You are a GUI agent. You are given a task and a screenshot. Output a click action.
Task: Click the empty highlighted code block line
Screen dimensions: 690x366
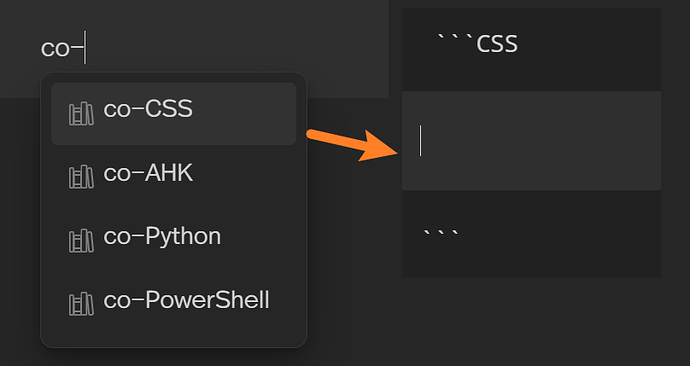(531, 140)
